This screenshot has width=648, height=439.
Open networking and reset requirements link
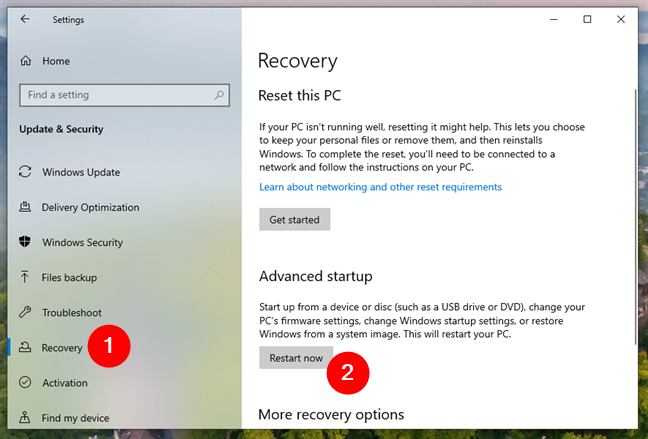380,187
